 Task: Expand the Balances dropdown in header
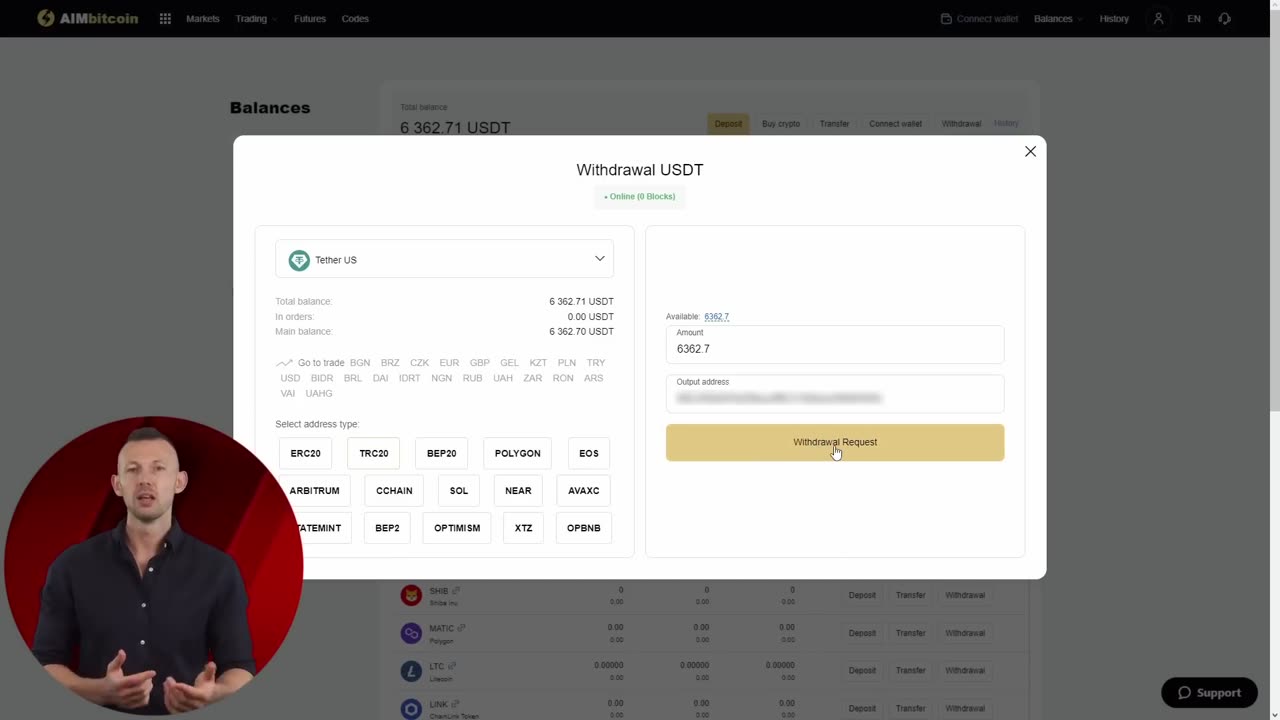[1058, 18]
